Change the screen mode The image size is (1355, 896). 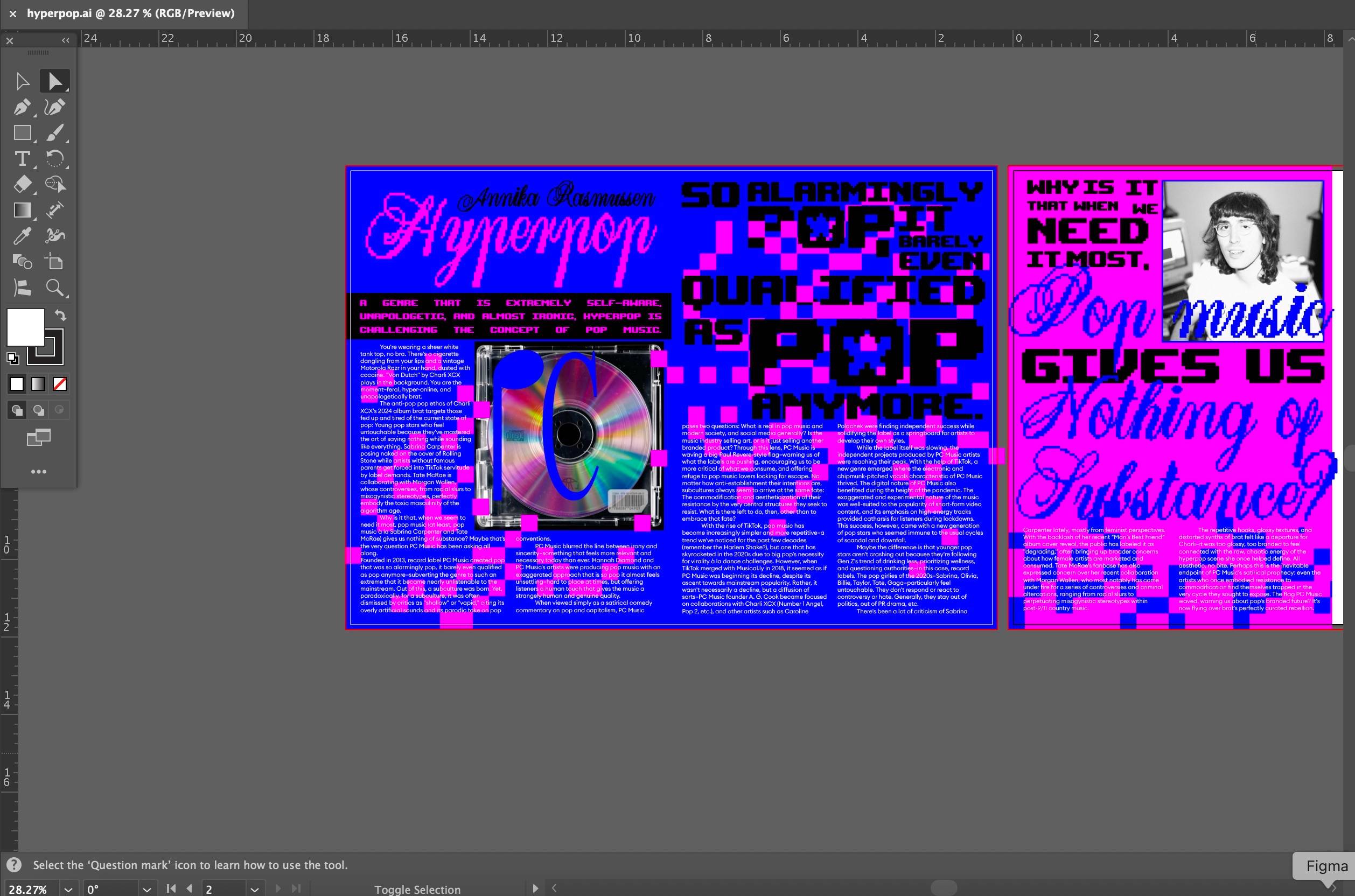(x=38, y=438)
